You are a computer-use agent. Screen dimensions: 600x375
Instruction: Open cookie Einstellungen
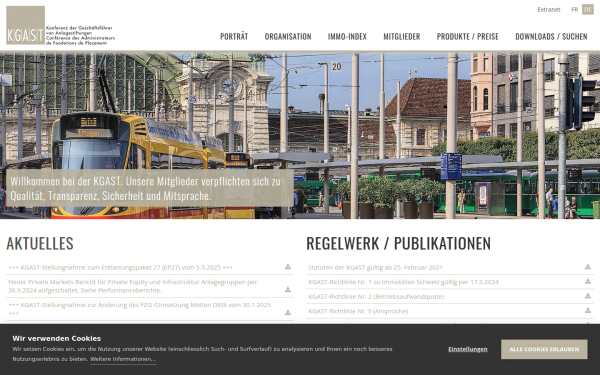pyautogui.click(x=468, y=349)
